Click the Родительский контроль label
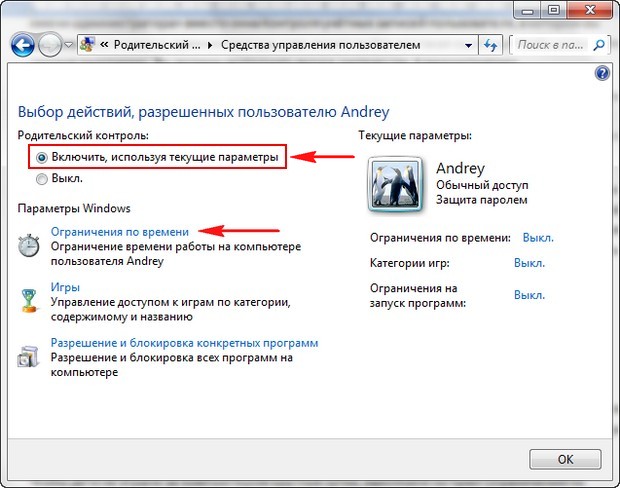620x488 pixels. 83,136
